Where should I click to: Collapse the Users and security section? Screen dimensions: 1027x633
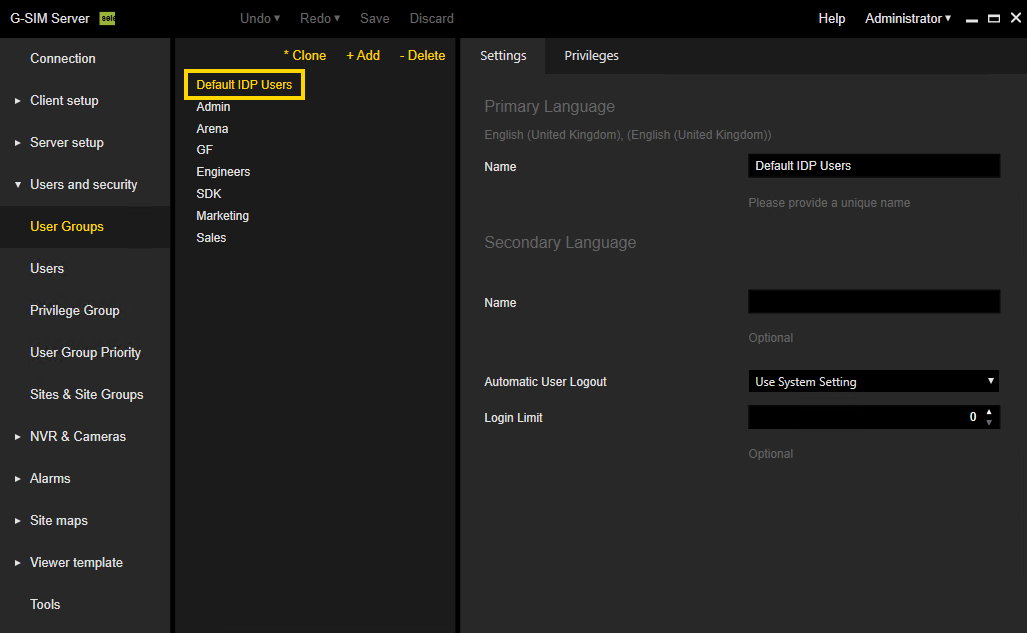(18, 185)
